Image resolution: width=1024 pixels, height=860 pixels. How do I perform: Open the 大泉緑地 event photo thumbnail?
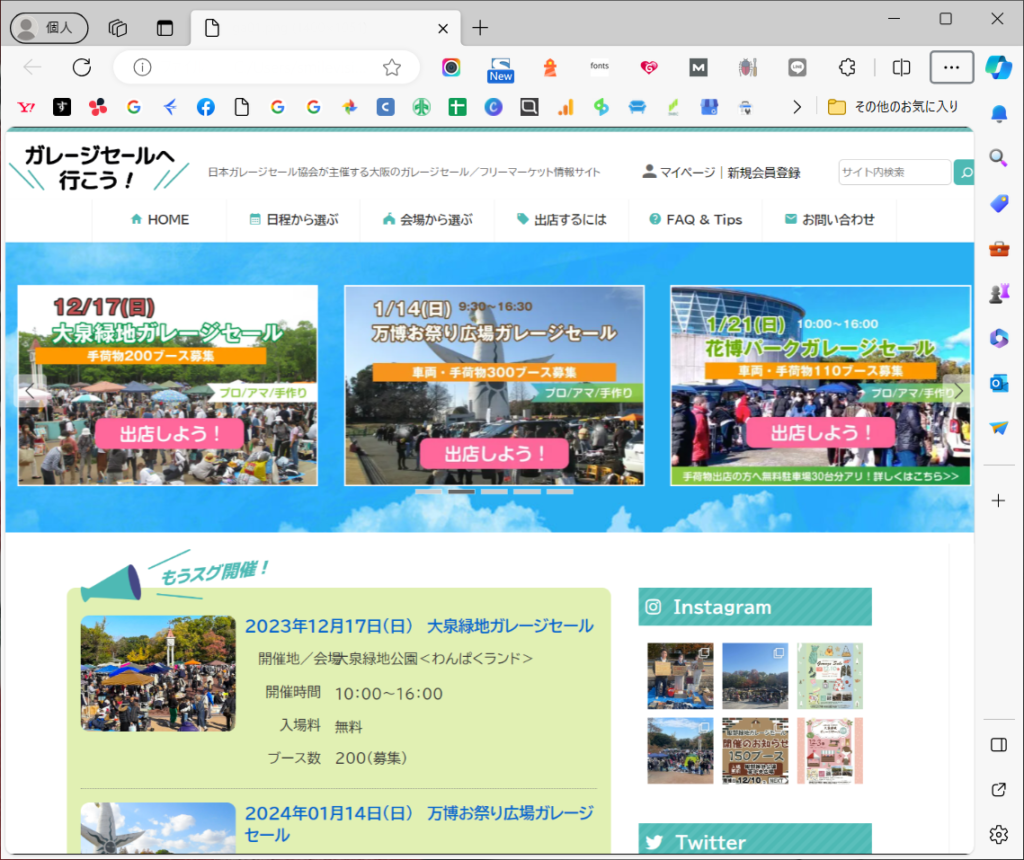(158, 673)
